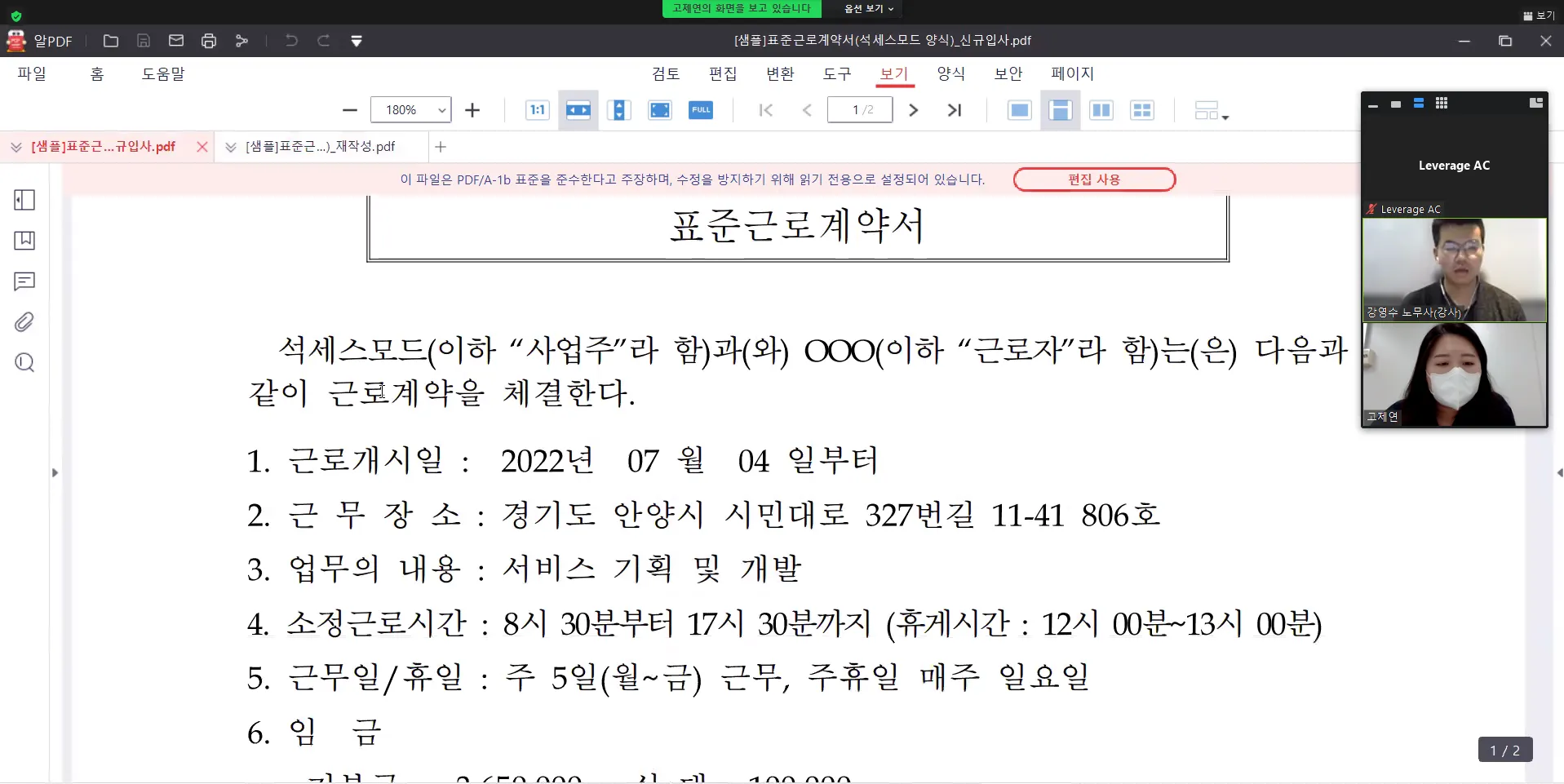This screenshot has width=1564, height=784.
Task: Click the print icon
Action: [x=209, y=41]
